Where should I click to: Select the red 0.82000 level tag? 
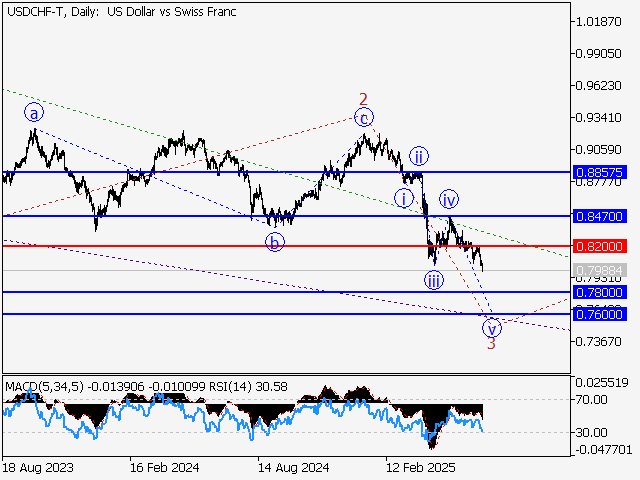tap(601, 246)
